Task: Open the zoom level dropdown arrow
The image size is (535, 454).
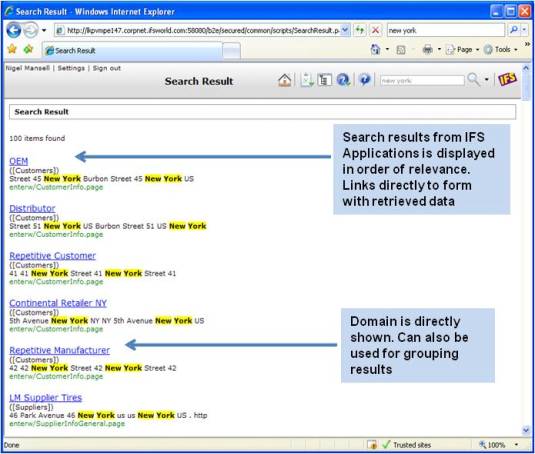Action: (x=516, y=445)
